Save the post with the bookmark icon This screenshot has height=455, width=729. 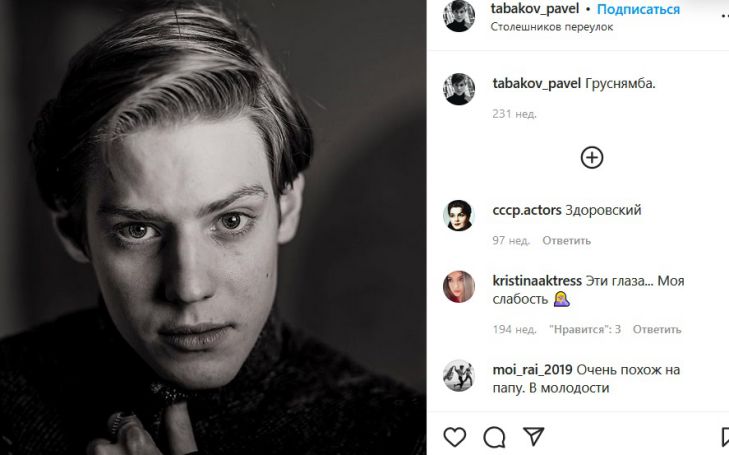click(x=724, y=437)
